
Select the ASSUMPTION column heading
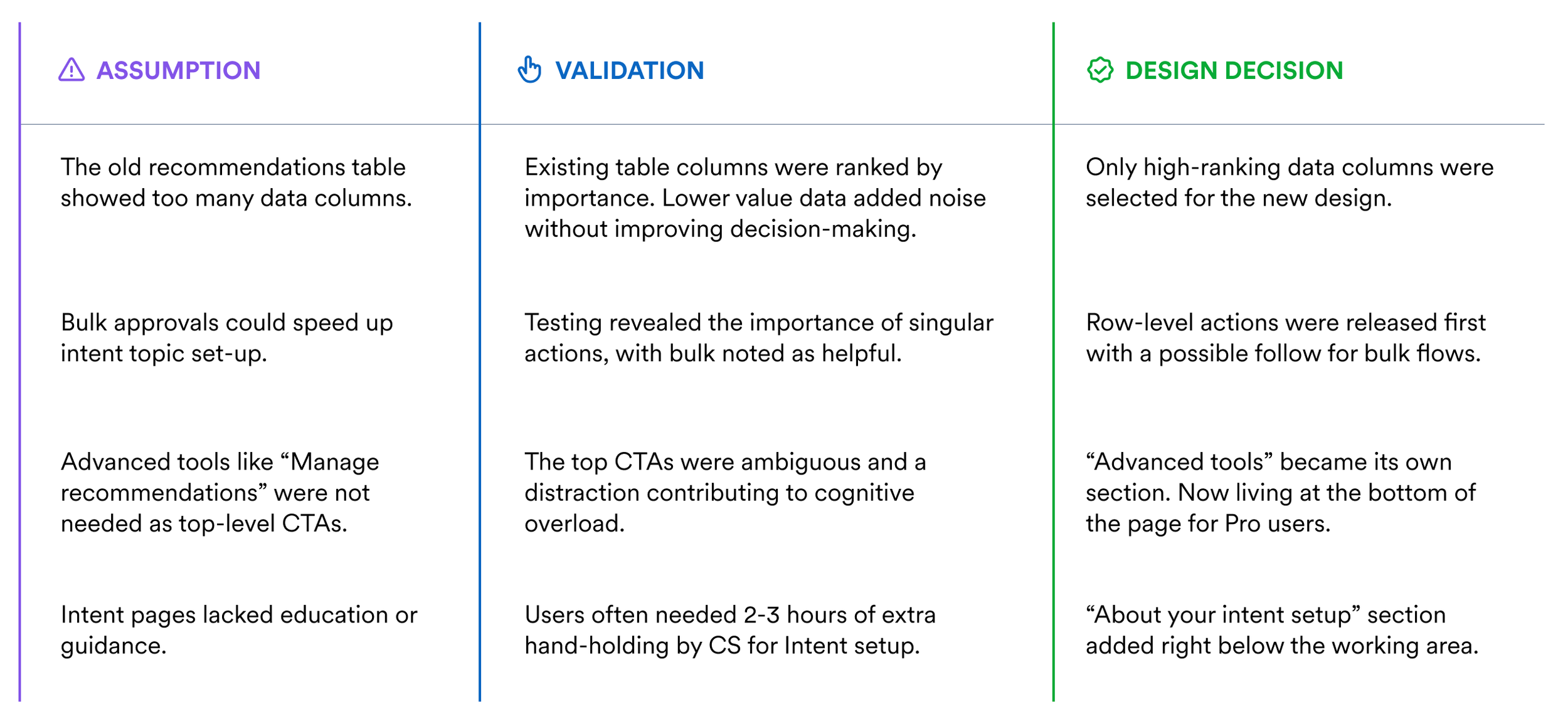click(x=178, y=70)
